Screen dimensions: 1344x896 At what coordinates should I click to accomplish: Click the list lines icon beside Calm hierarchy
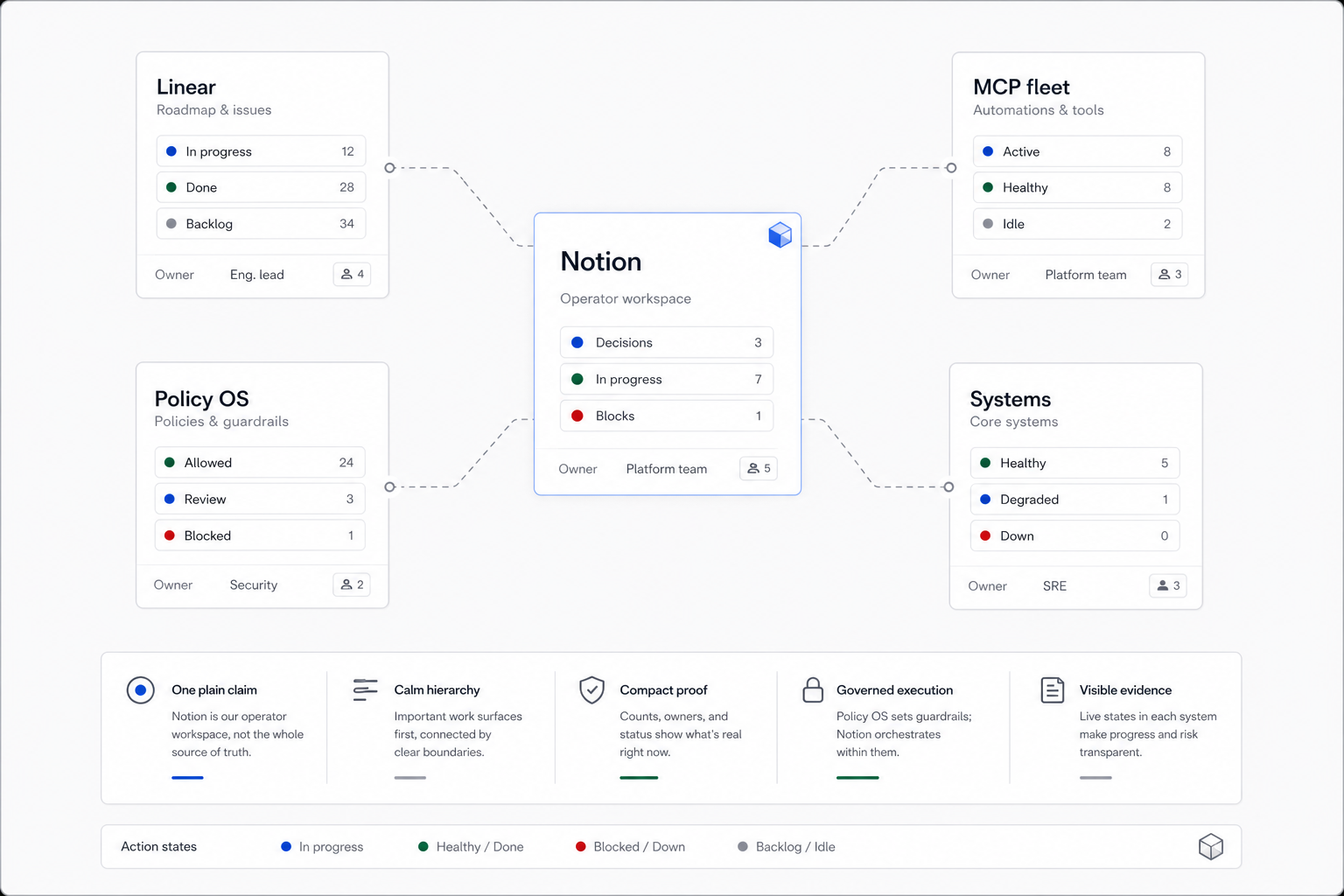[x=365, y=689]
